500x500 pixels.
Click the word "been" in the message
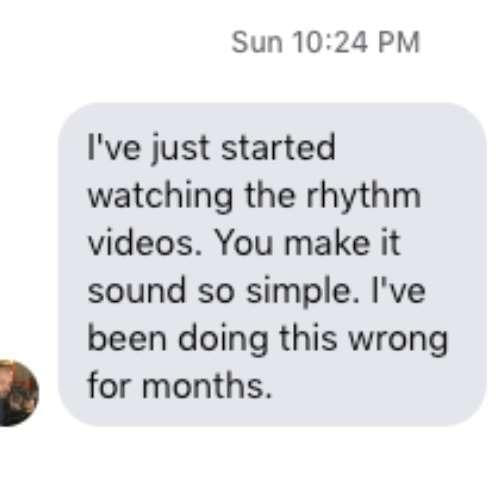coord(127,337)
